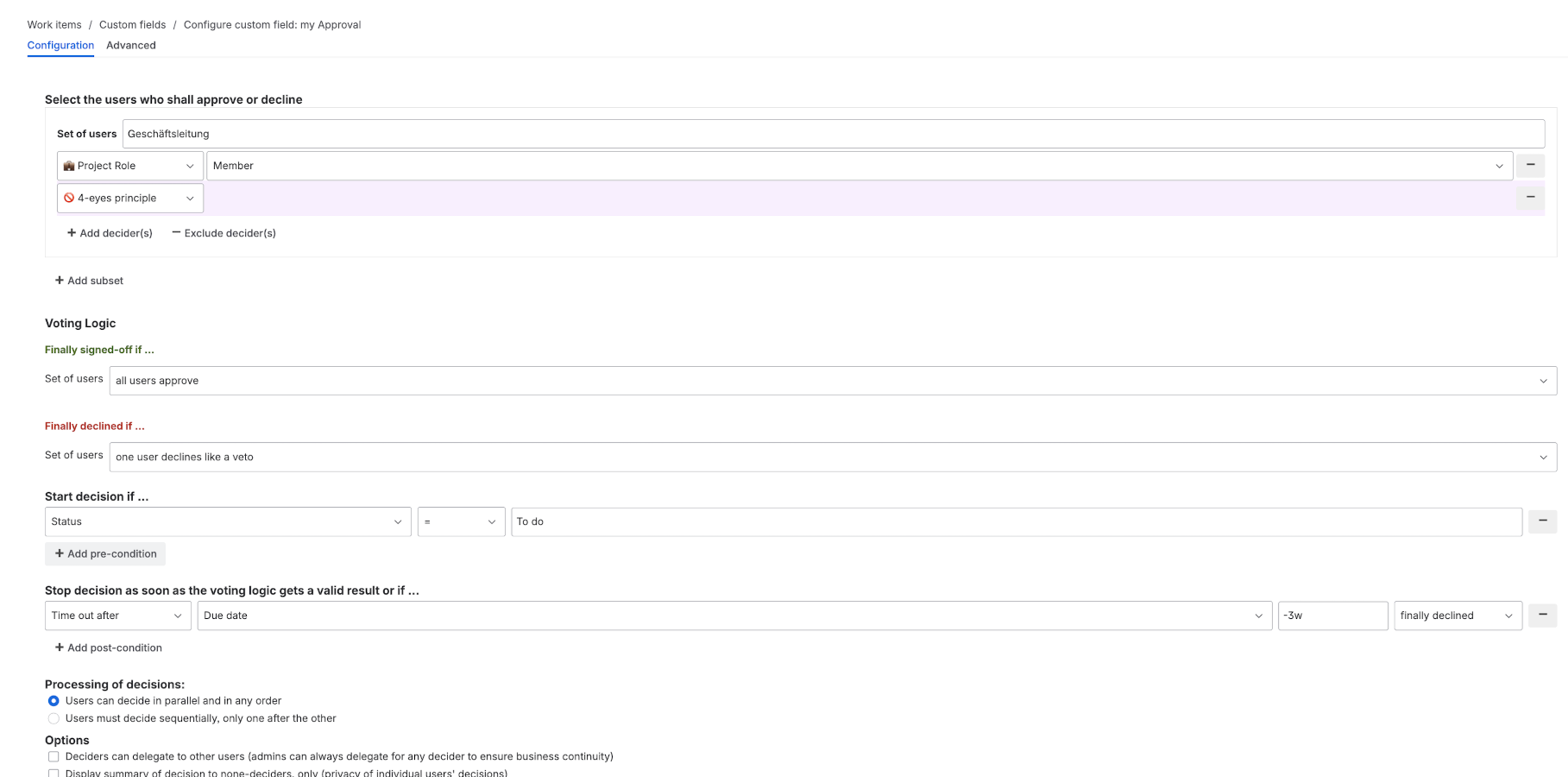Screen dimensions: 1568x777
Task: Click the briefcase icon on Project Role selector
Action: [x=70, y=165]
